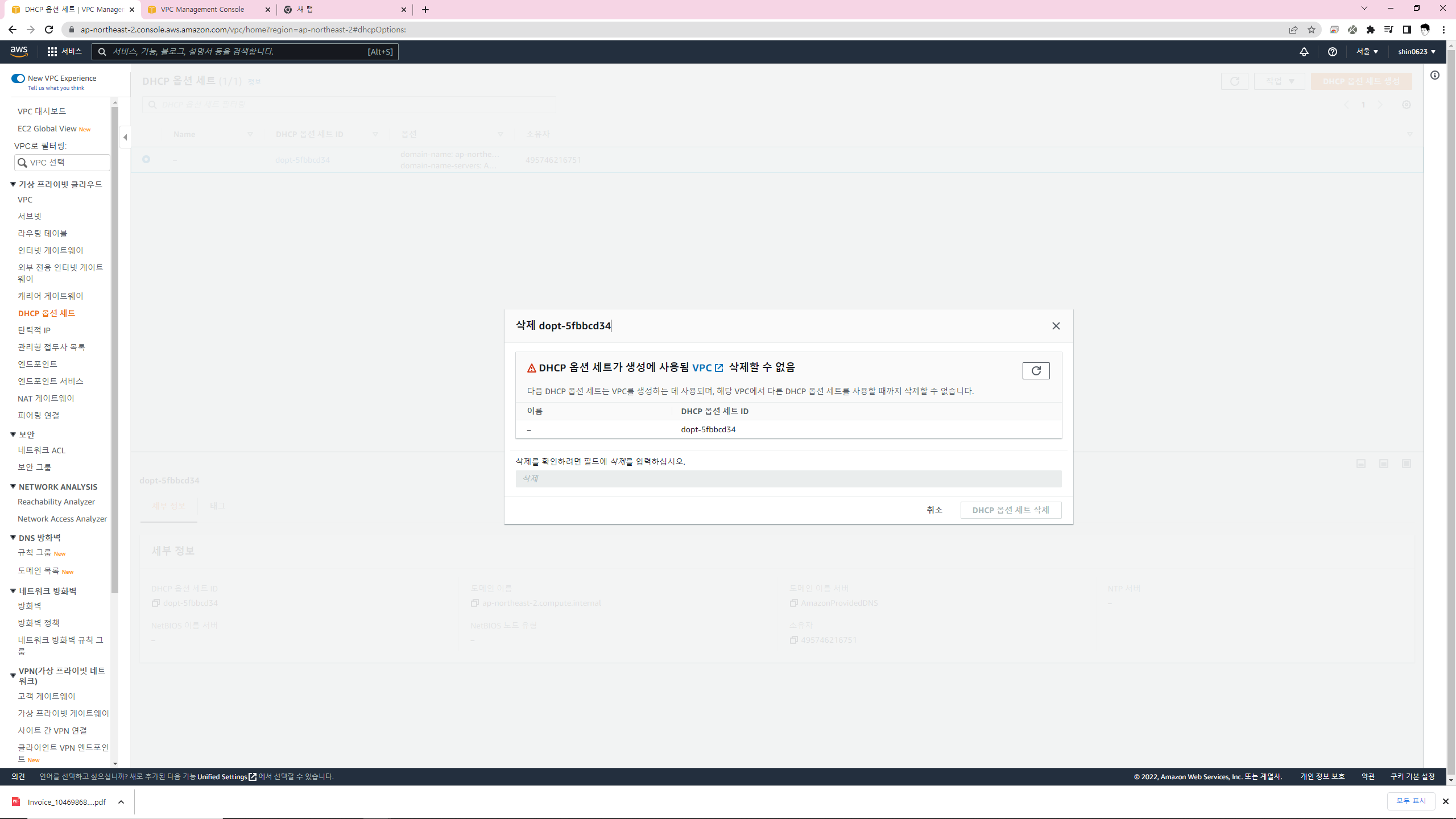Image resolution: width=1456 pixels, height=819 pixels.
Task: Click the delete confirmation text field
Action: coord(788,478)
